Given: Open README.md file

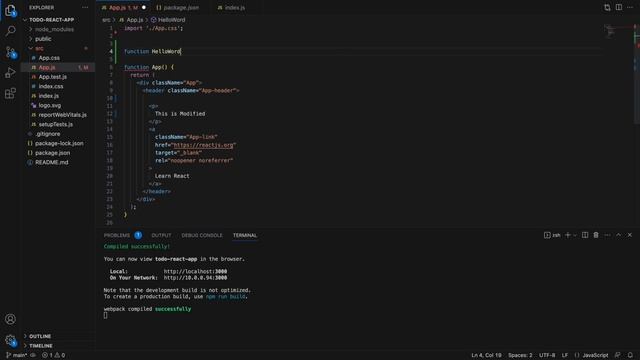Looking at the screenshot, I should (x=51, y=162).
